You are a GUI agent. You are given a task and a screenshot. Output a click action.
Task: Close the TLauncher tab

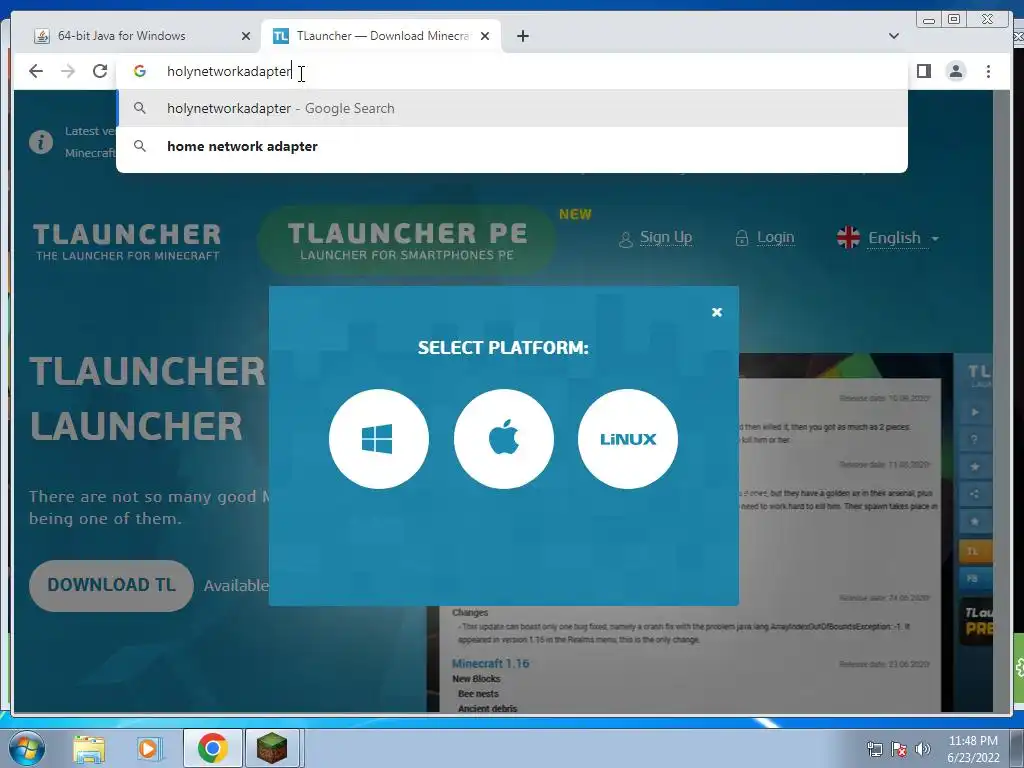click(485, 36)
